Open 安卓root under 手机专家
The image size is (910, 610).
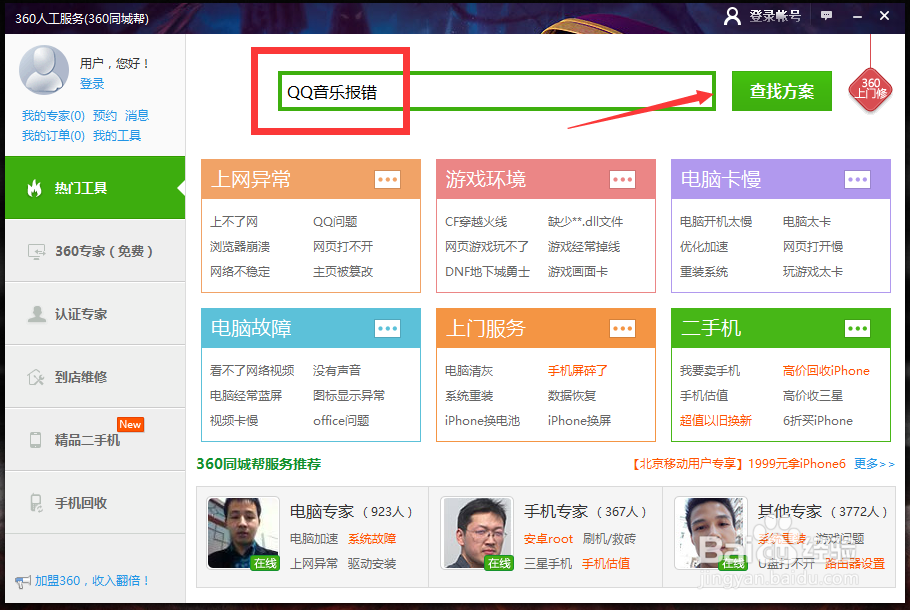pyautogui.click(x=548, y=539)
